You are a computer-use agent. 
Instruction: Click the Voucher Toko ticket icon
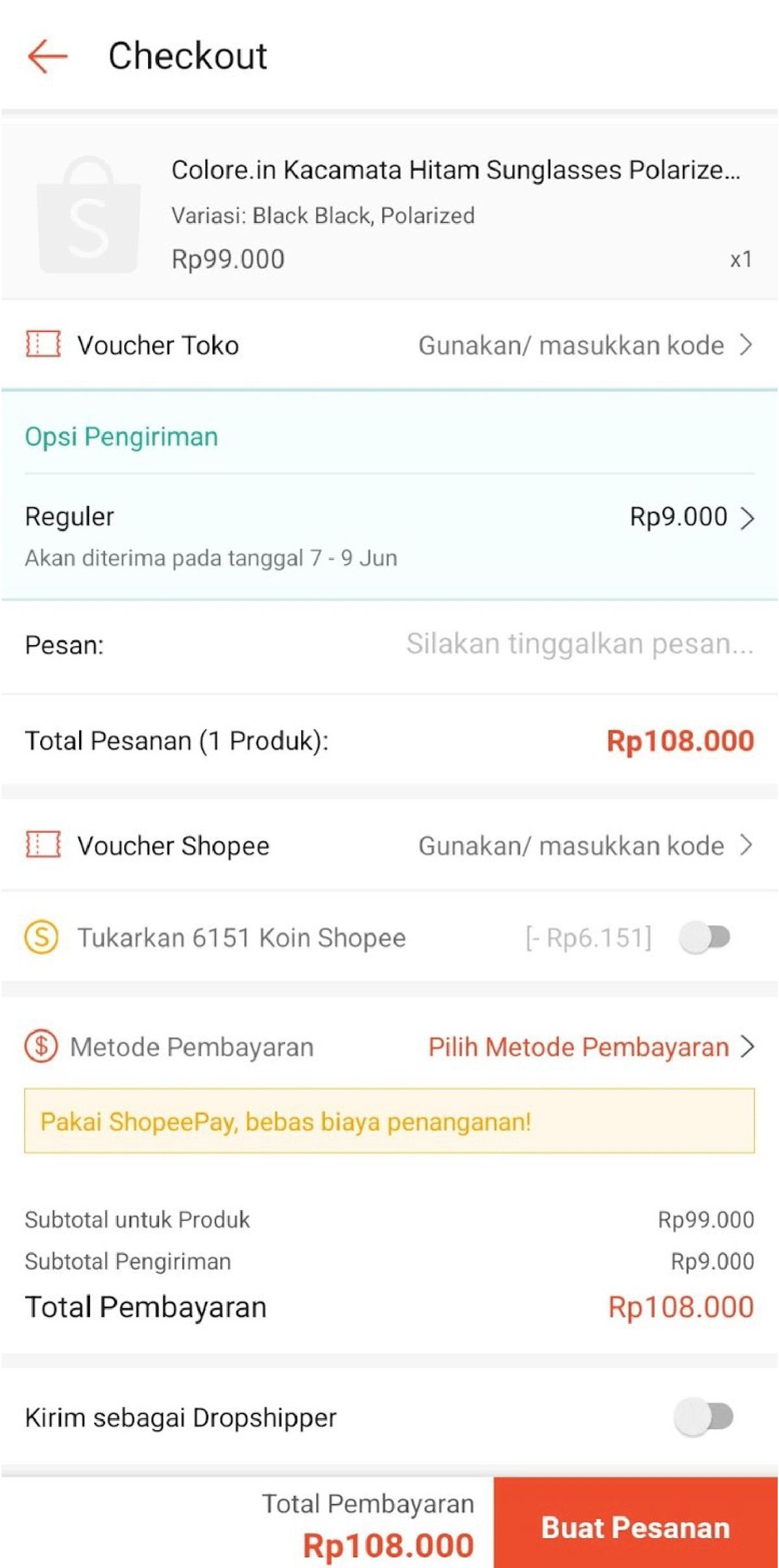point(43,344)
